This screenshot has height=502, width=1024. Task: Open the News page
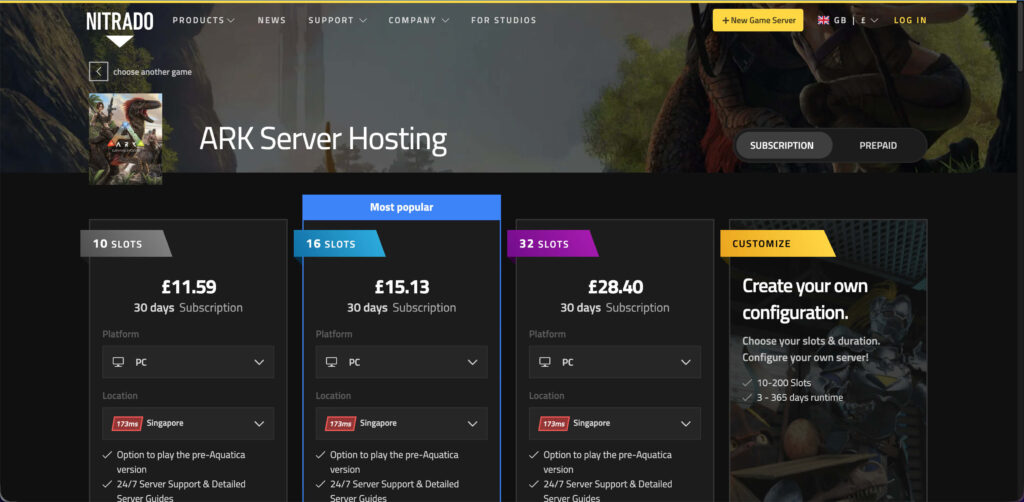pos(272,20)
